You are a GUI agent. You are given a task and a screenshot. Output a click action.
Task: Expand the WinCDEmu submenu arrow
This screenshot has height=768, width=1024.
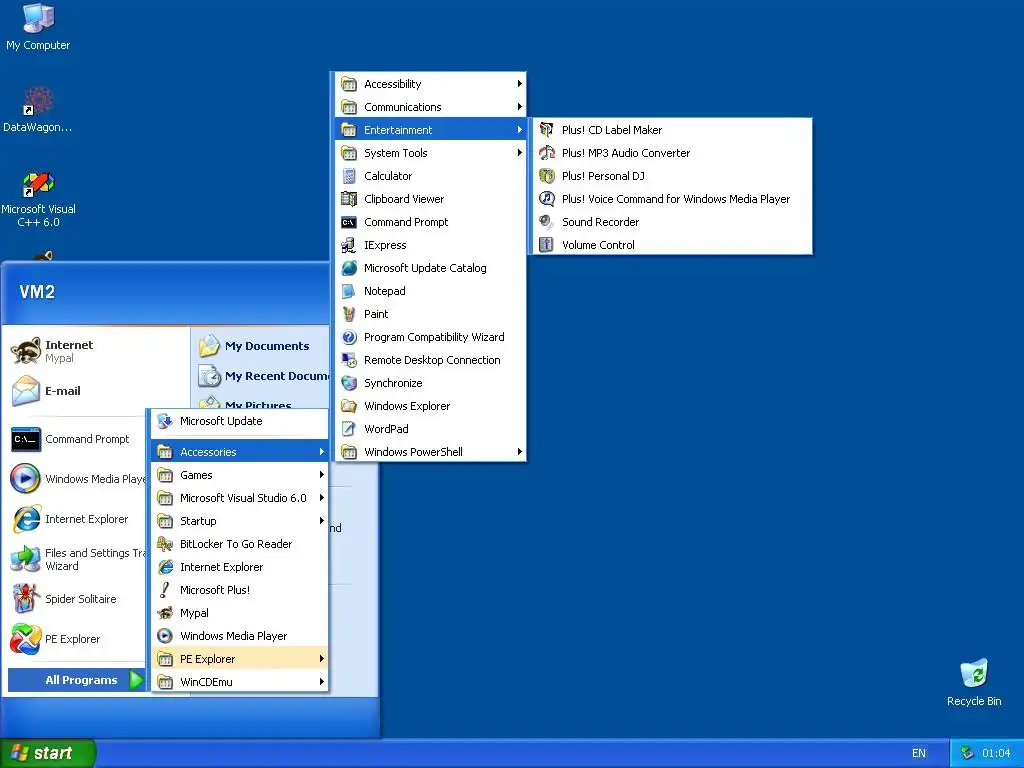321,682
